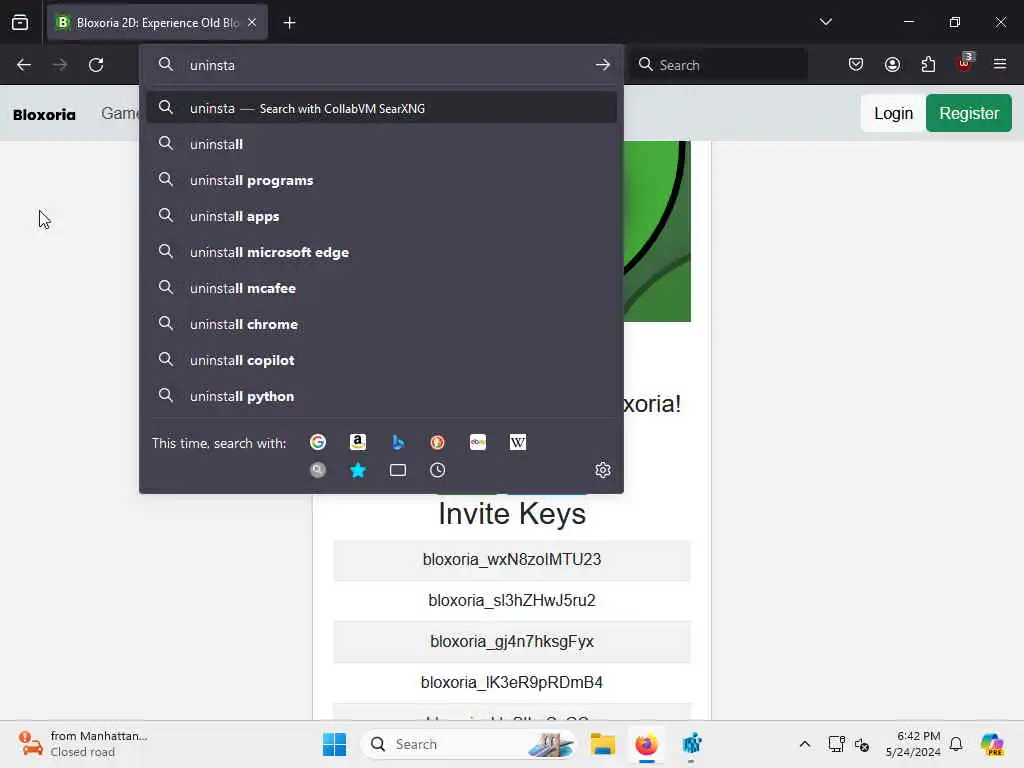Viewport: 1024px width, 768px height.
Task: Open the Windows Start menu
Action: 334,744
